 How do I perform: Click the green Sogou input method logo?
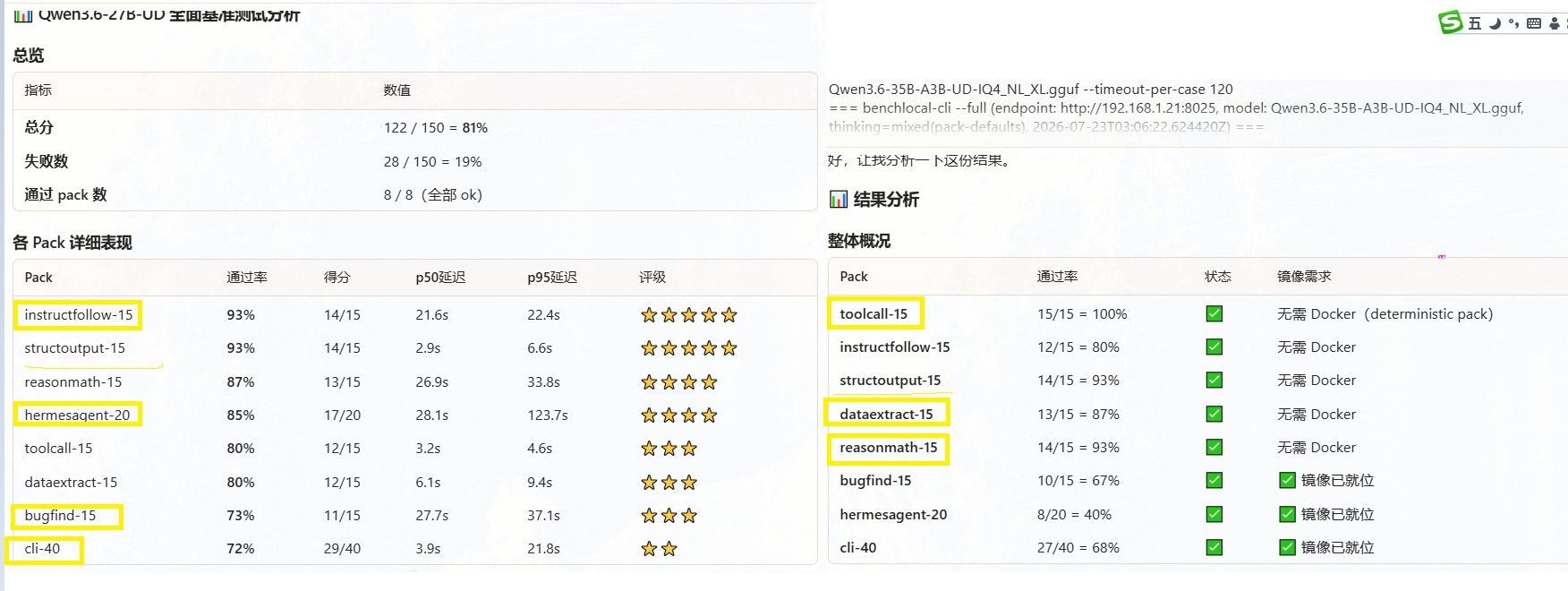tap(1451, 22)
